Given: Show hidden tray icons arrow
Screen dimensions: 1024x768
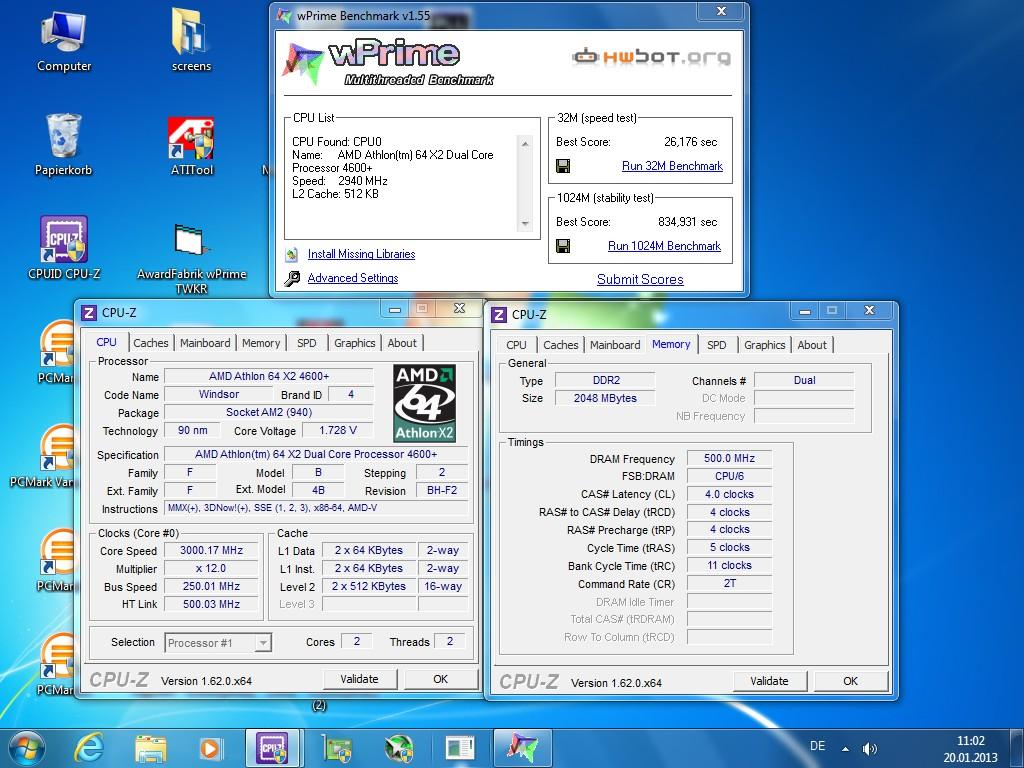Looking at the screenshot, I should click(x=846, y=748).
